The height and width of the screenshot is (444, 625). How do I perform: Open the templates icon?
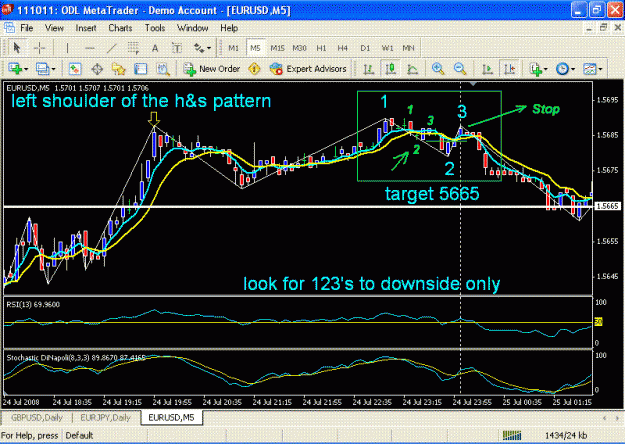[x=590, y=69]
